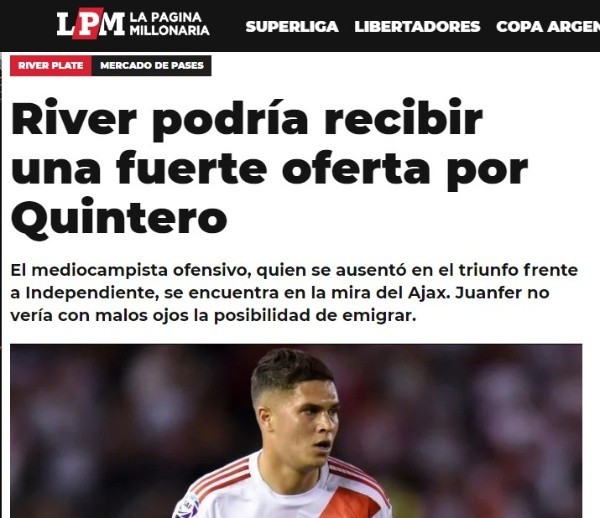
Task: Open the SUPERLIGA menu item
Action: click(292, 26)
